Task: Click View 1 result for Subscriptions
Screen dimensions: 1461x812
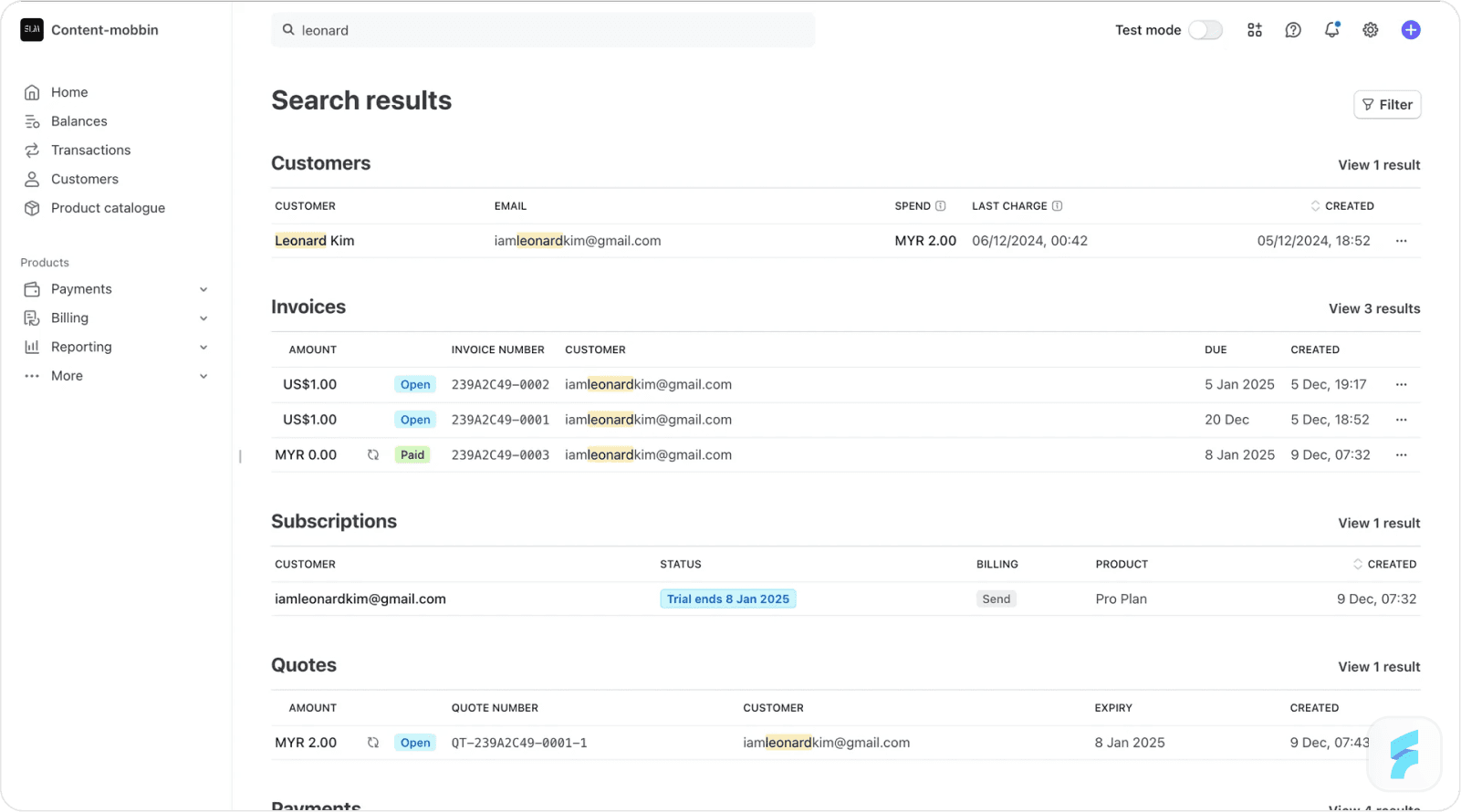Action: pos(1379,524)
